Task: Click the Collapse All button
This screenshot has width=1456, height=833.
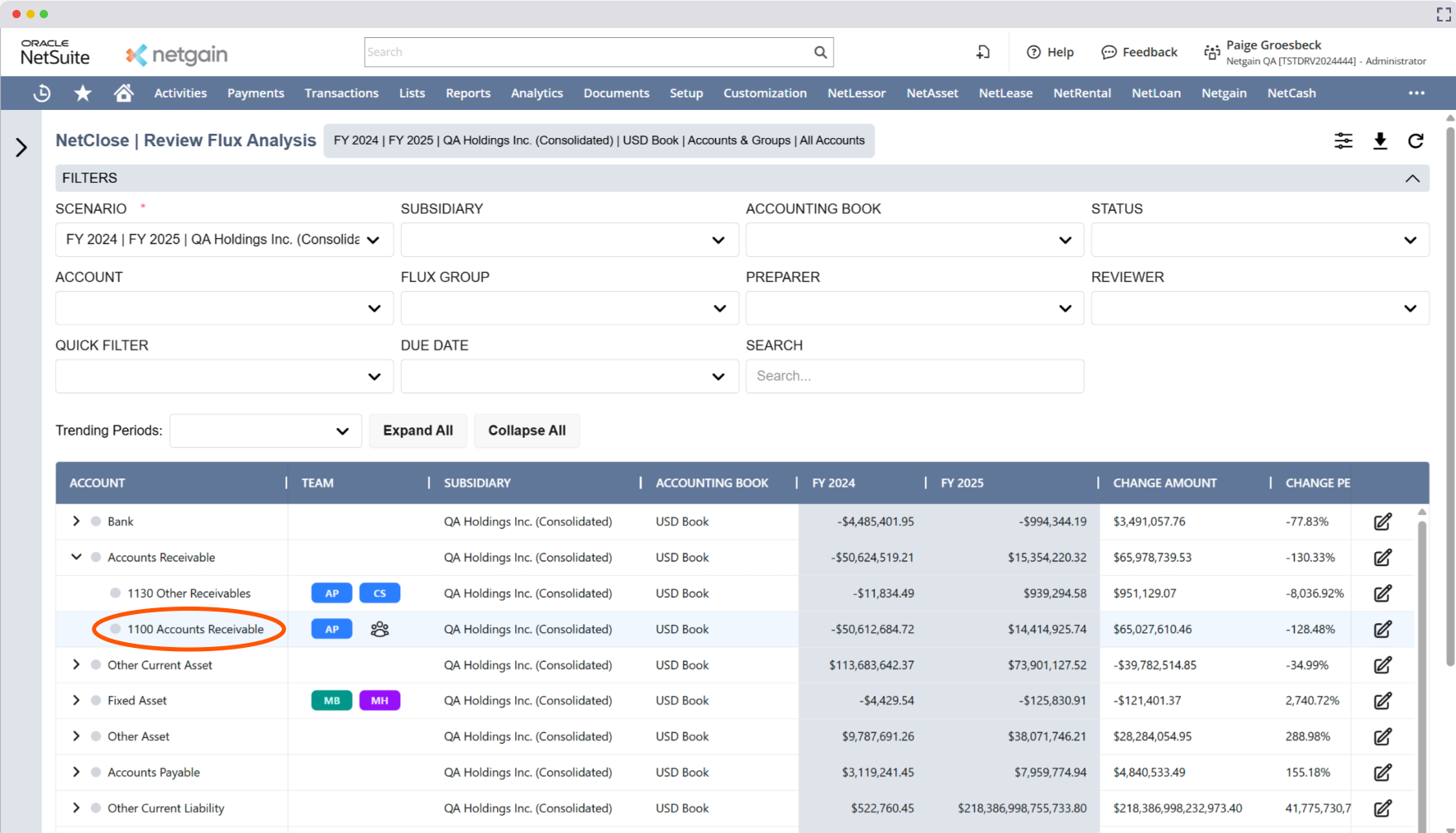Action: click(527, 431)
